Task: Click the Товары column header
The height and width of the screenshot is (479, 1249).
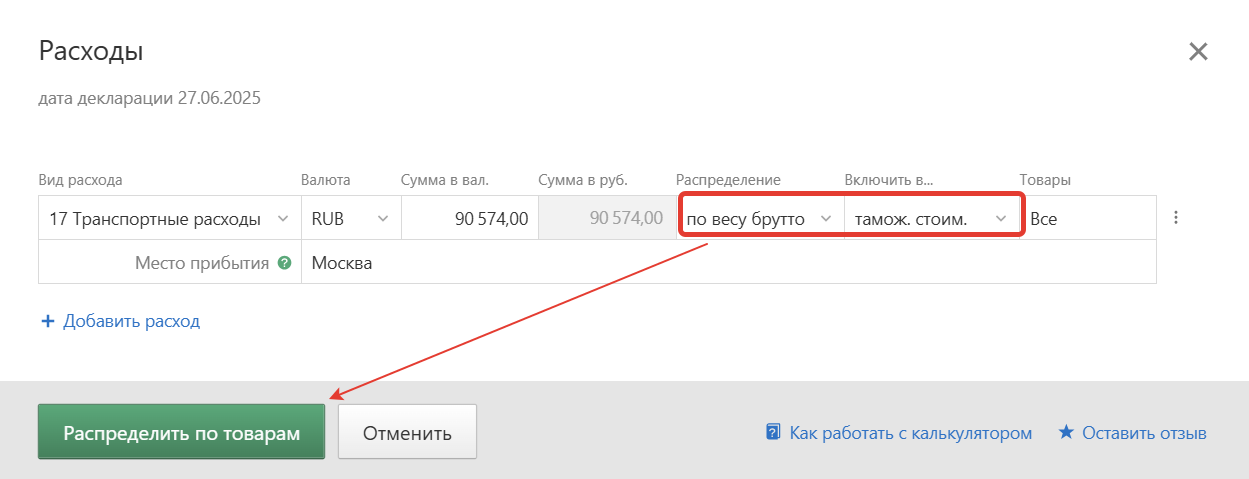Action: pyautogui.click(x=1045, y=180)
